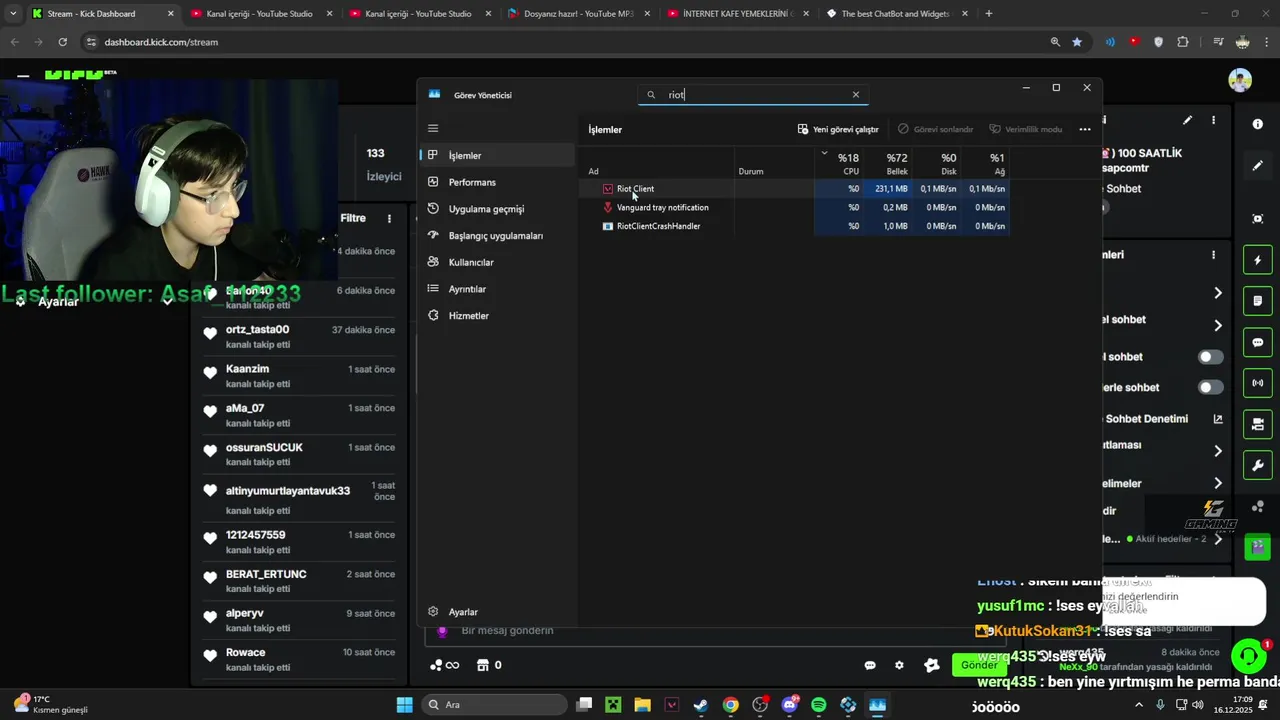Screen dimensions: 1280x720
Task: Open ossuranSUCUK follower entry
Action: pyautogui.click(x=298, y=454)
